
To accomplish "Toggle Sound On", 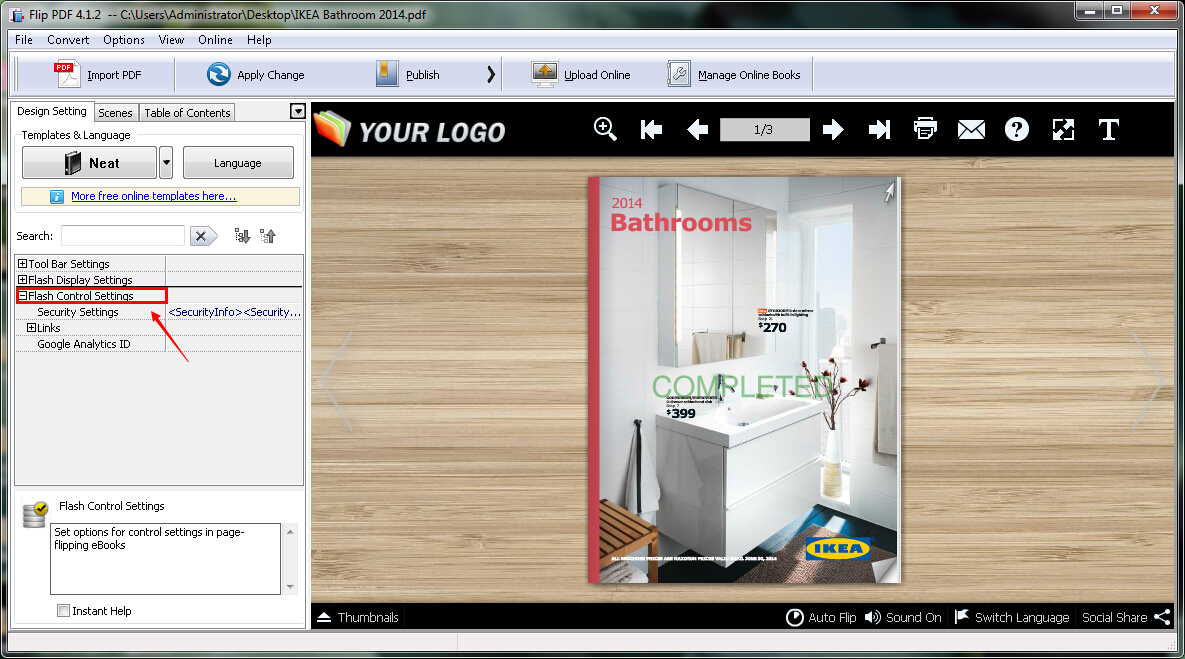I will (903, 617).
